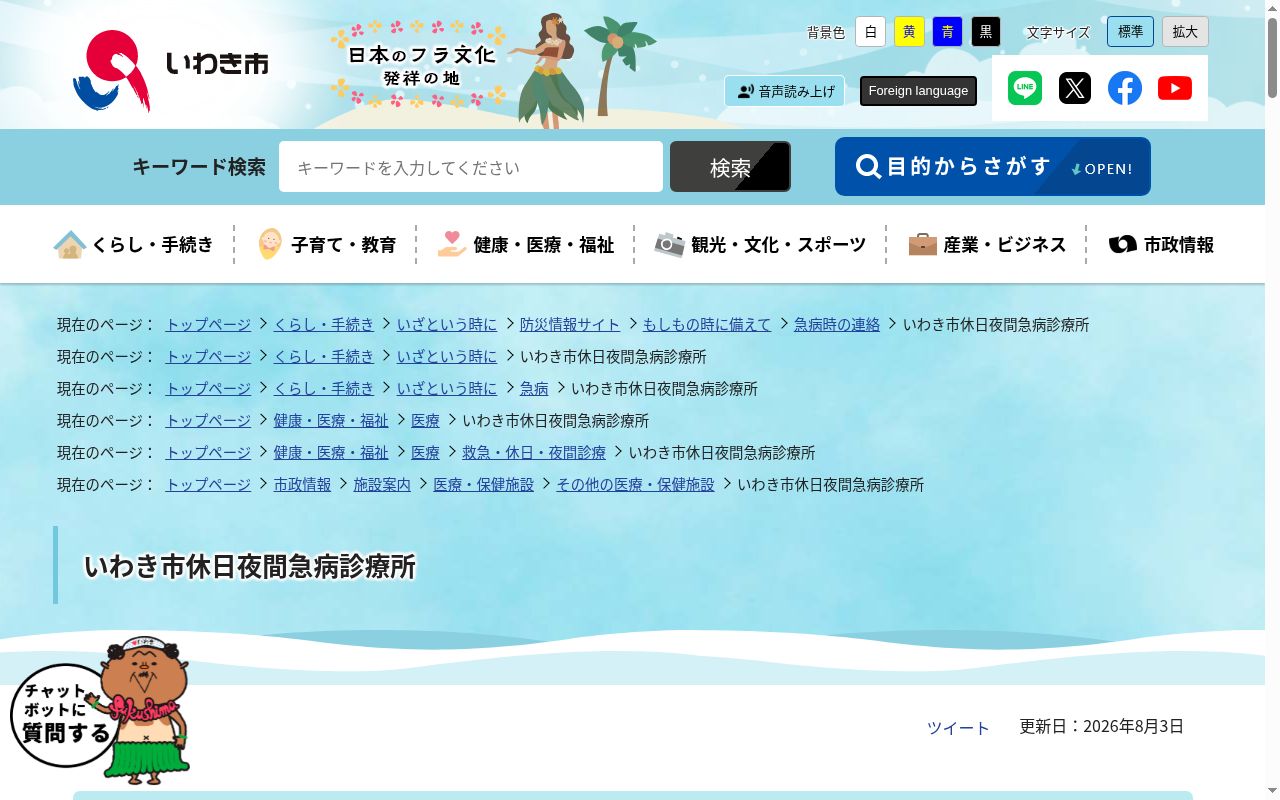Set background color to blue (青)
This screenshot has width=1280, height=800.
pos(947,32)
